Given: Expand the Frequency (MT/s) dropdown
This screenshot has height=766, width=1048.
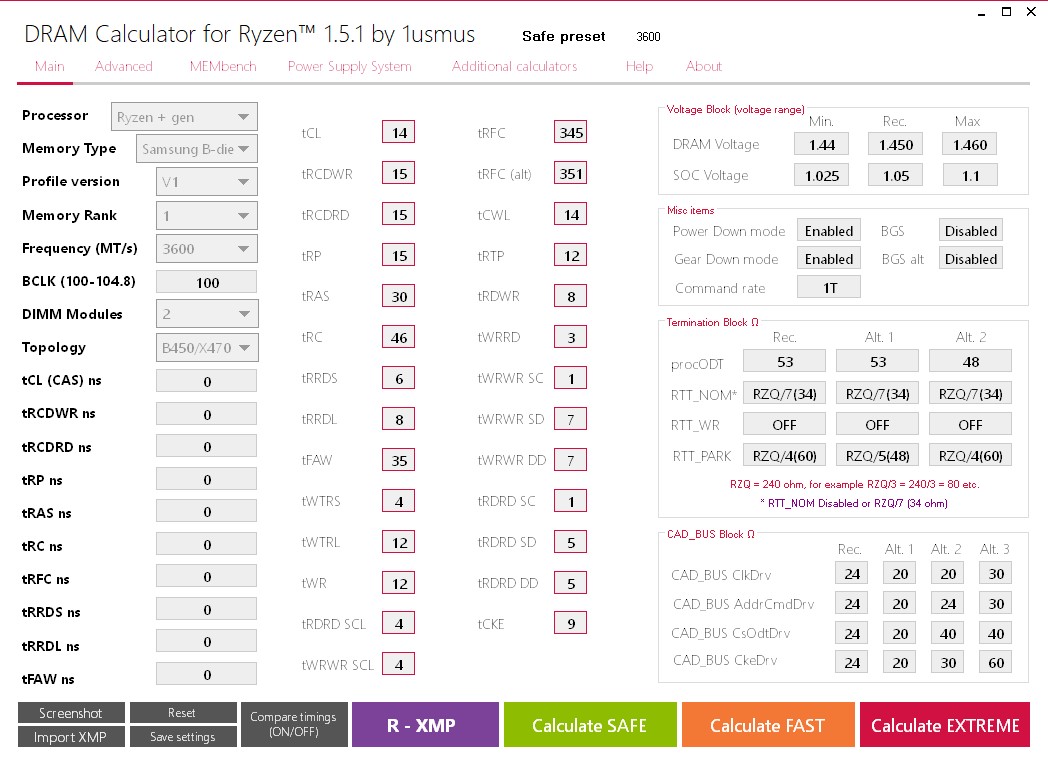Looking at the screenshot, I should point(207,249).
